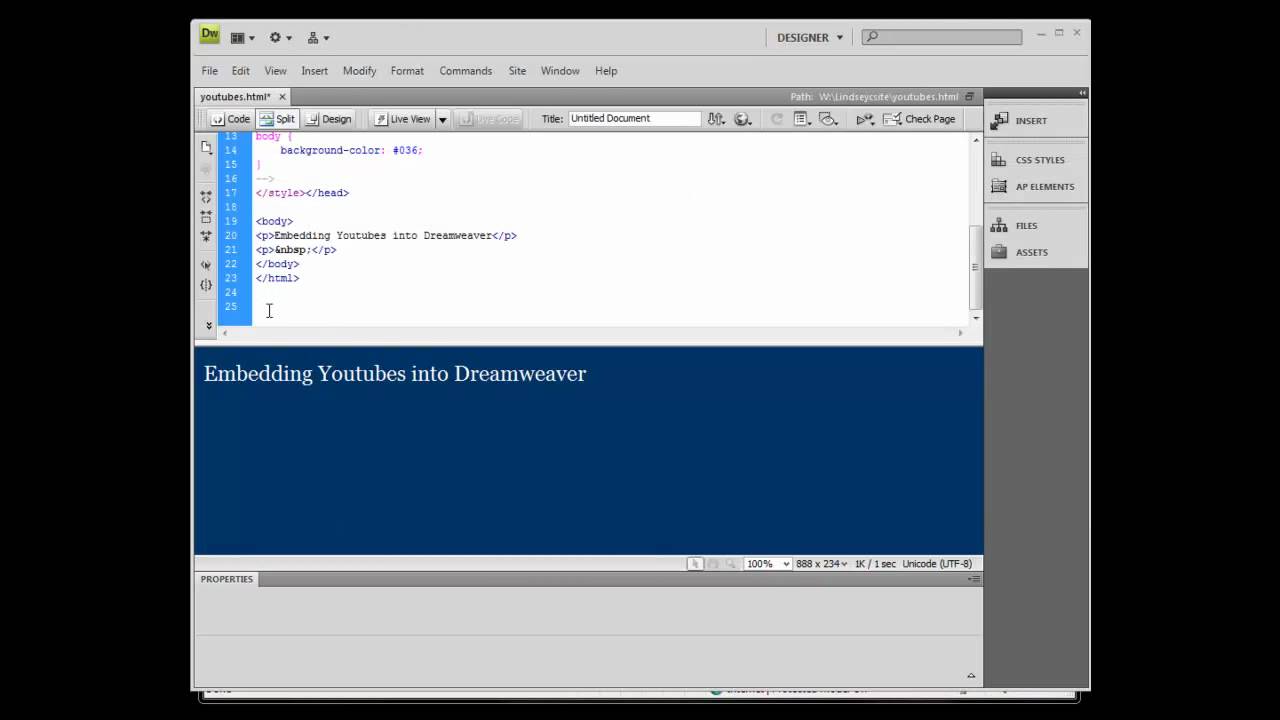
Task: Select the Select tool in status bar
Action: (695, 564)
